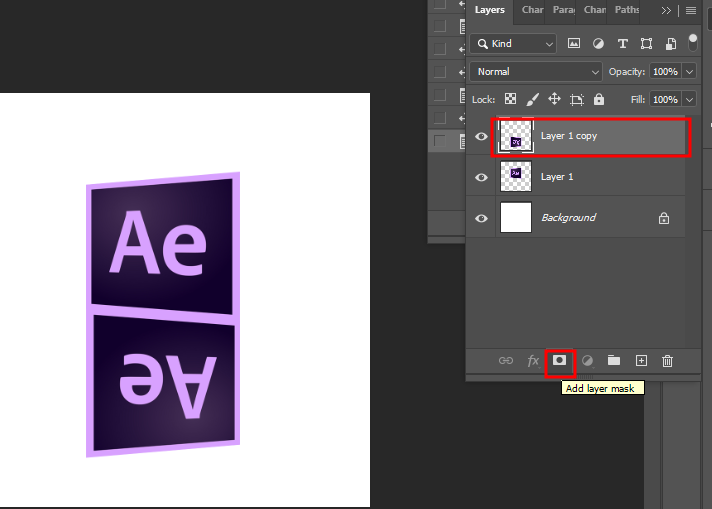Click the upright Ae logo on canvas
This screenshot has width=712, height=509.
click(163, 245)
